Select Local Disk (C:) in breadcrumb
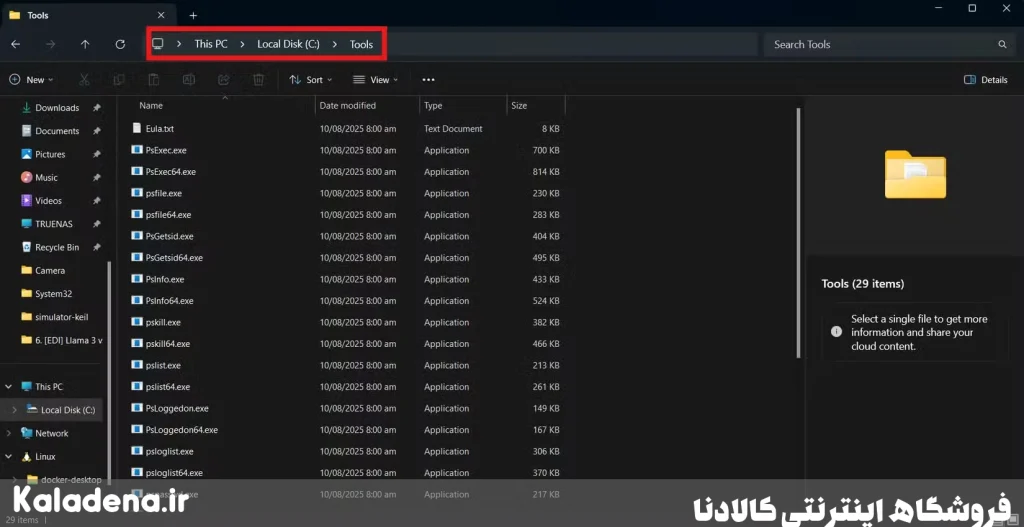Screen dimensions: 1024x527 coord(288,44)
